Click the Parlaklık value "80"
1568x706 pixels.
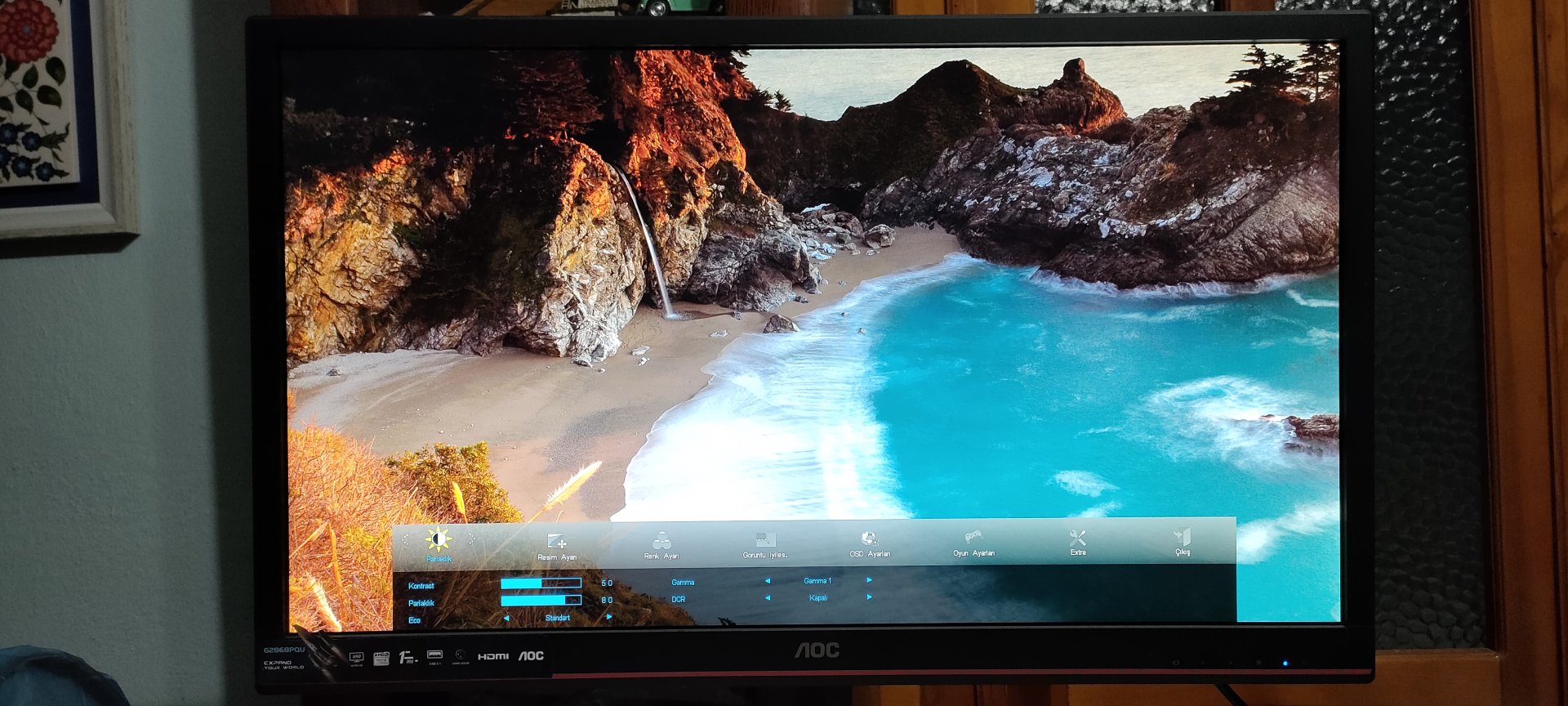(607, 601)
